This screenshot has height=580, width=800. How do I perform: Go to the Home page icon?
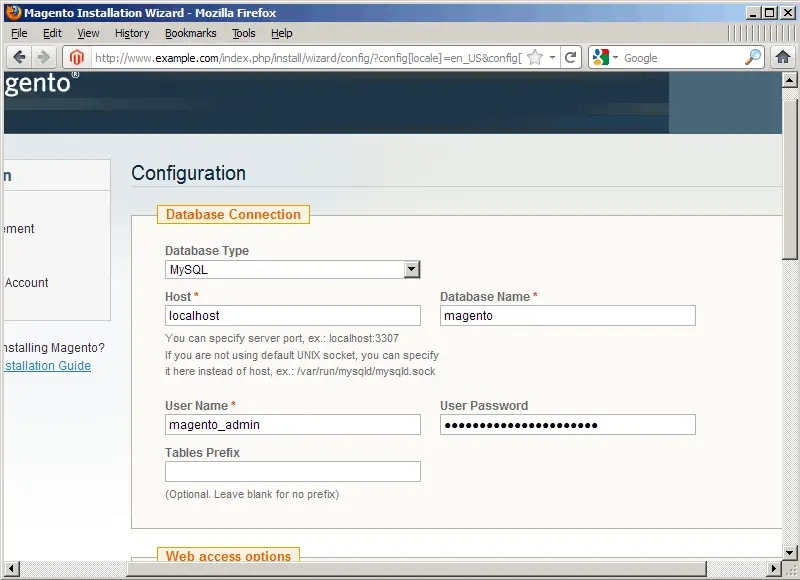coord(783,57)
